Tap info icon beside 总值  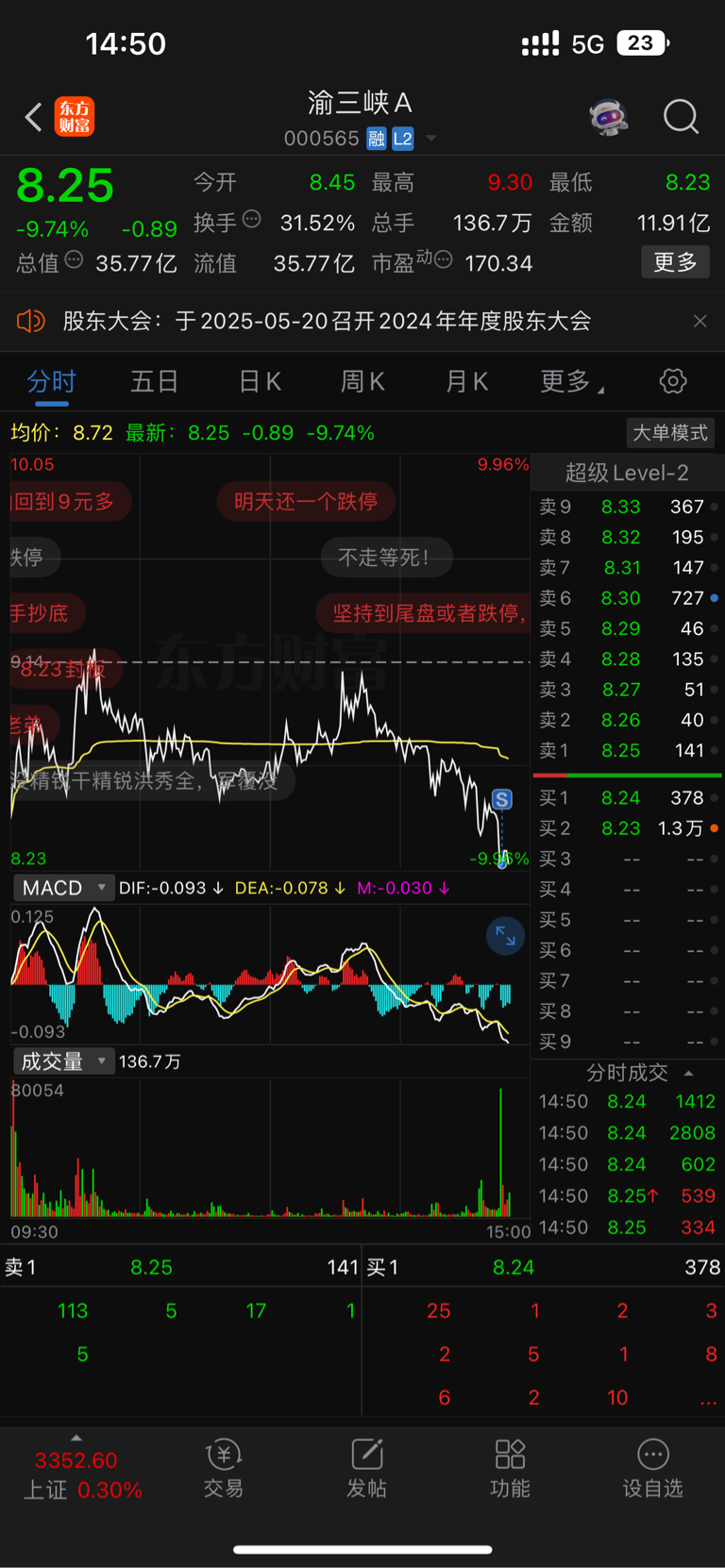coord(74,259)
